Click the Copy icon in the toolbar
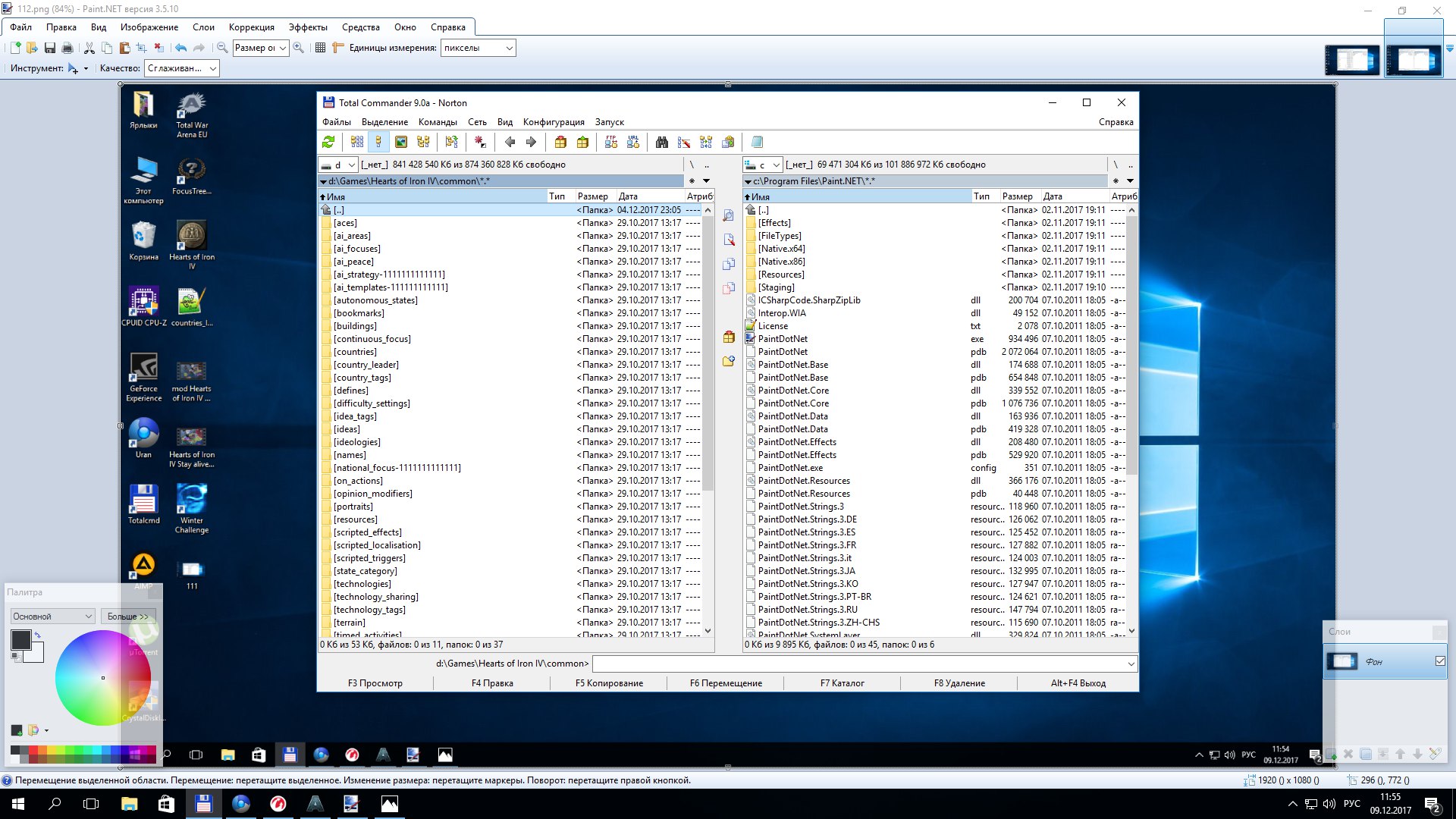The image size is (1456, 819). pos(107,48)
